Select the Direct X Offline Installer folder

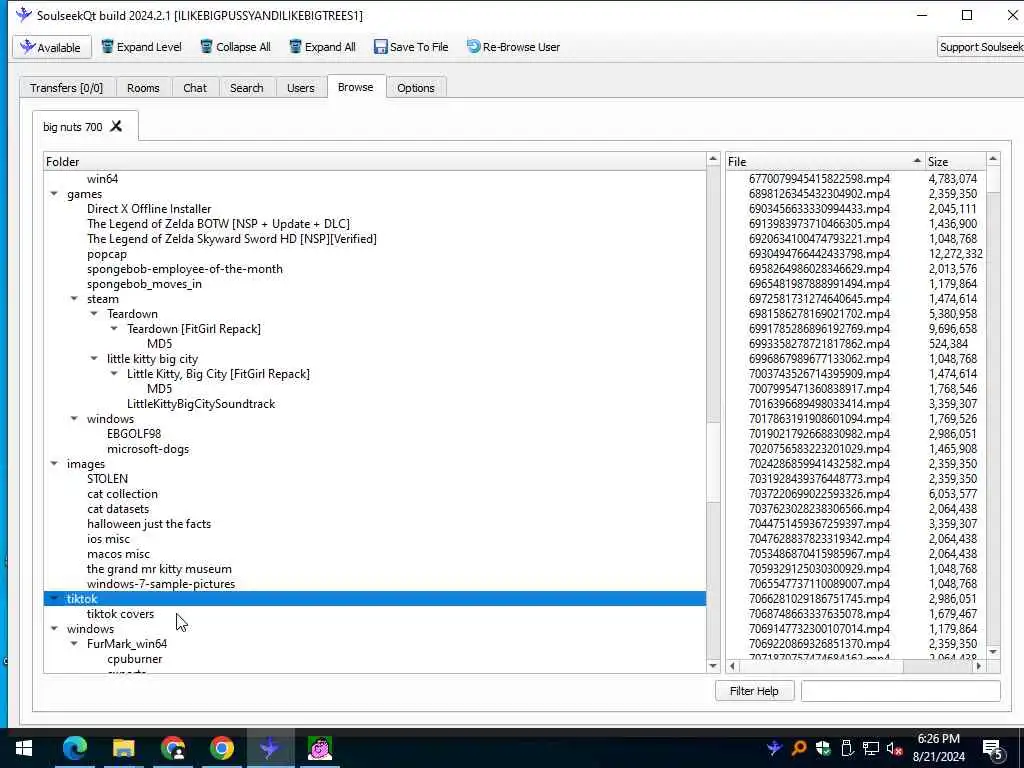(149, 209)
